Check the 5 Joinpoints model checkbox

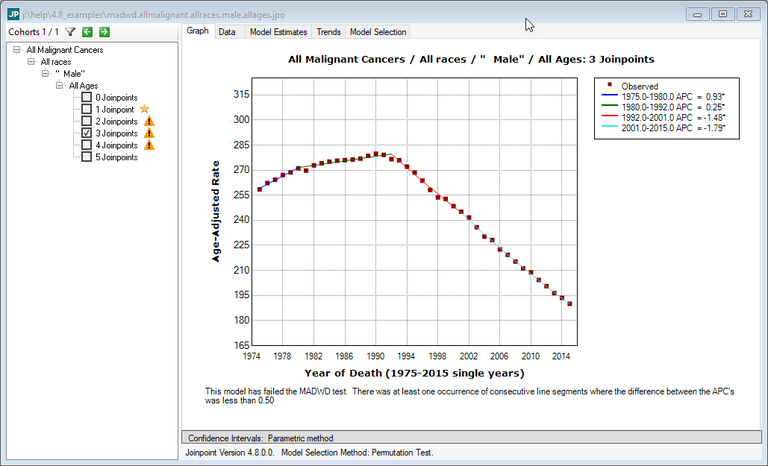[87, 156]
